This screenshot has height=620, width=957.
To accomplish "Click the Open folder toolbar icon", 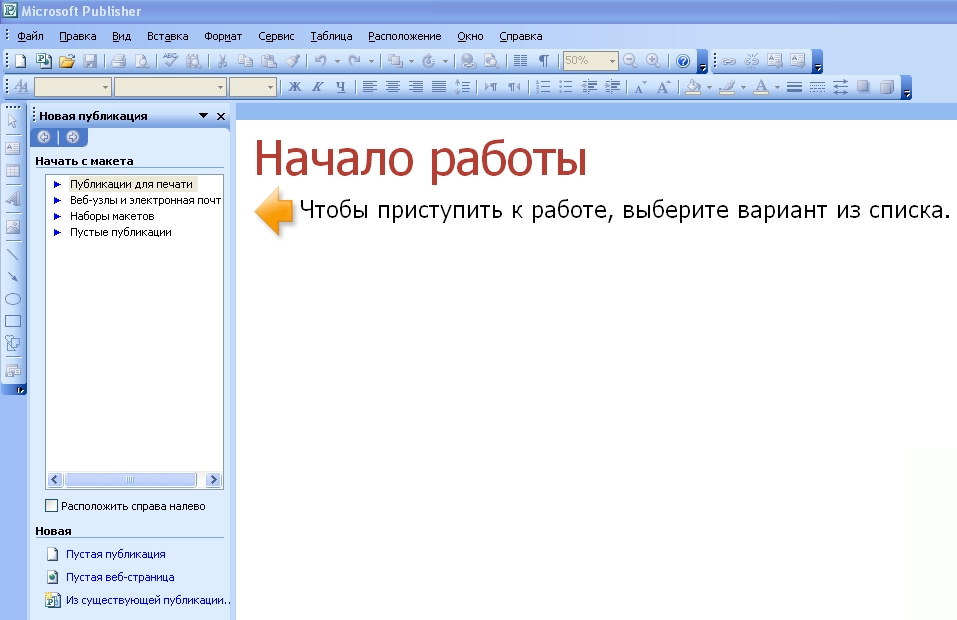I will (67, 60).
